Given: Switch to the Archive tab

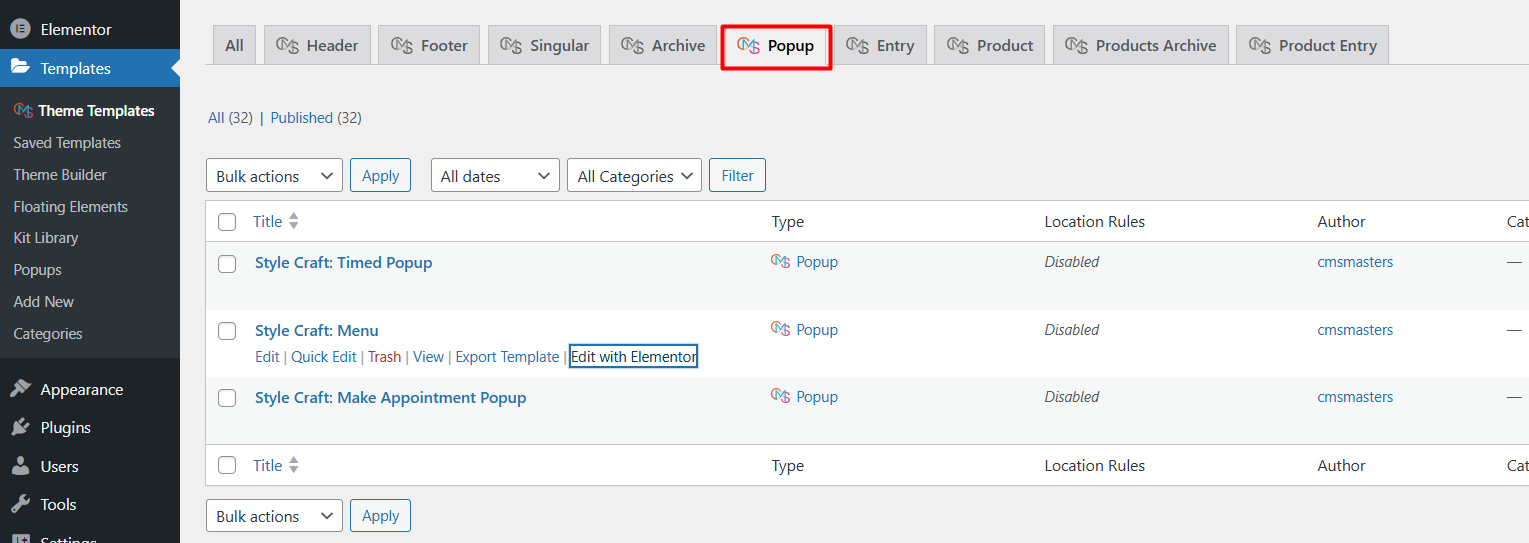Looking at the screenshot, I should click(x=663, y=46).
